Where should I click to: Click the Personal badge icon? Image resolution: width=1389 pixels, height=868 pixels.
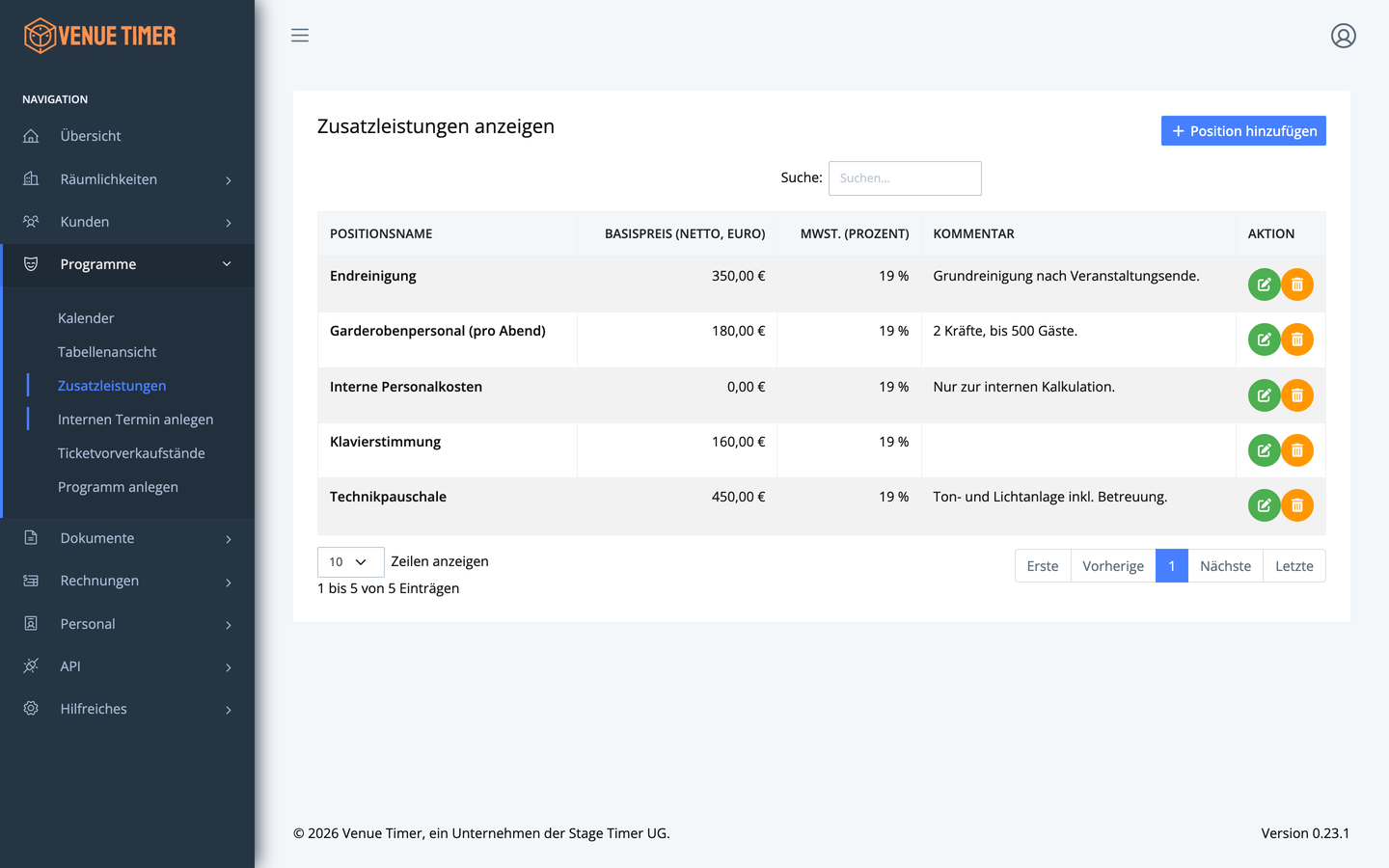pos(31,624)
